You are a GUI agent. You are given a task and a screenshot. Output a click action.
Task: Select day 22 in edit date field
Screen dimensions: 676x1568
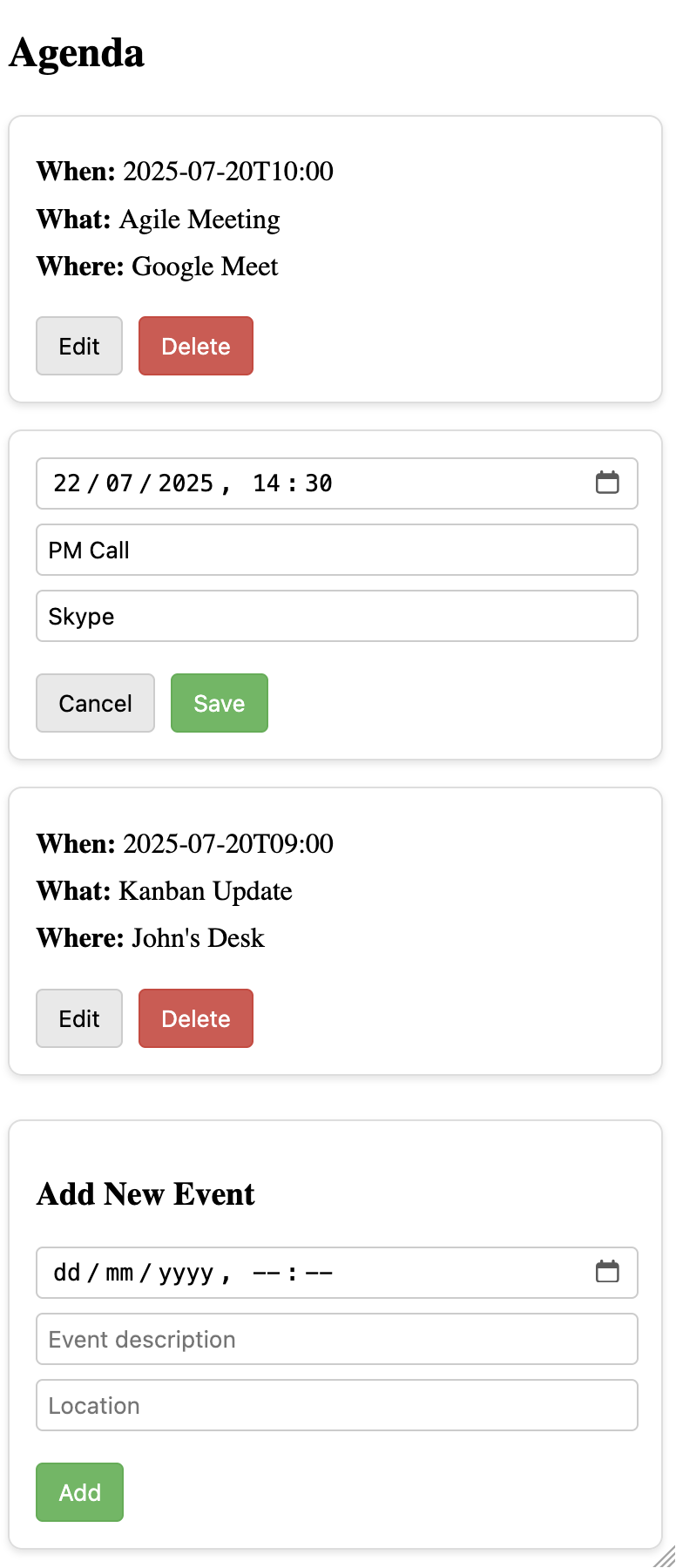(67, 483)
